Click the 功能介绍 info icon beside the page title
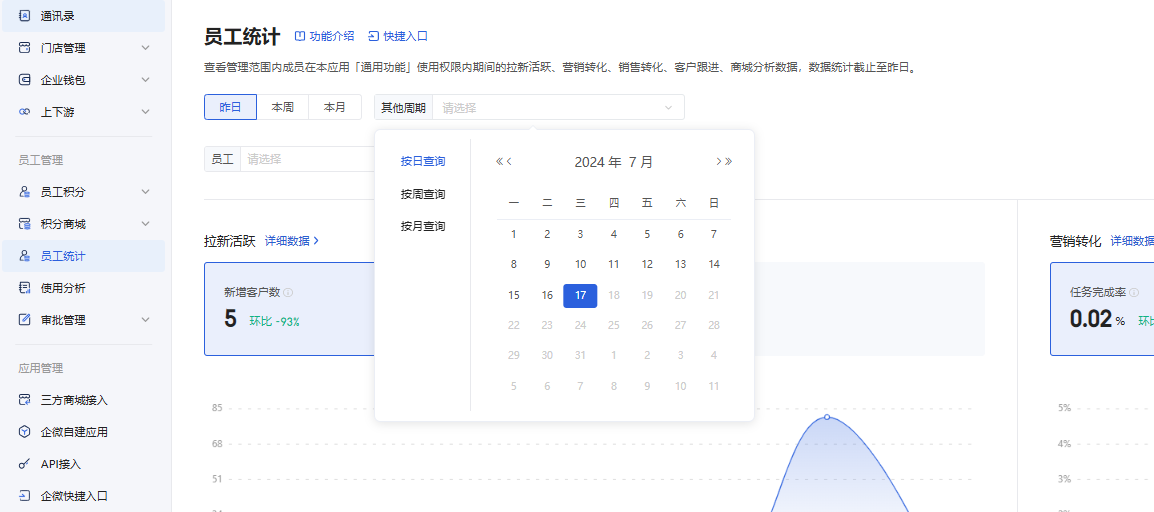Screen dimensions: 1154x512 click(x=300, y=36)
